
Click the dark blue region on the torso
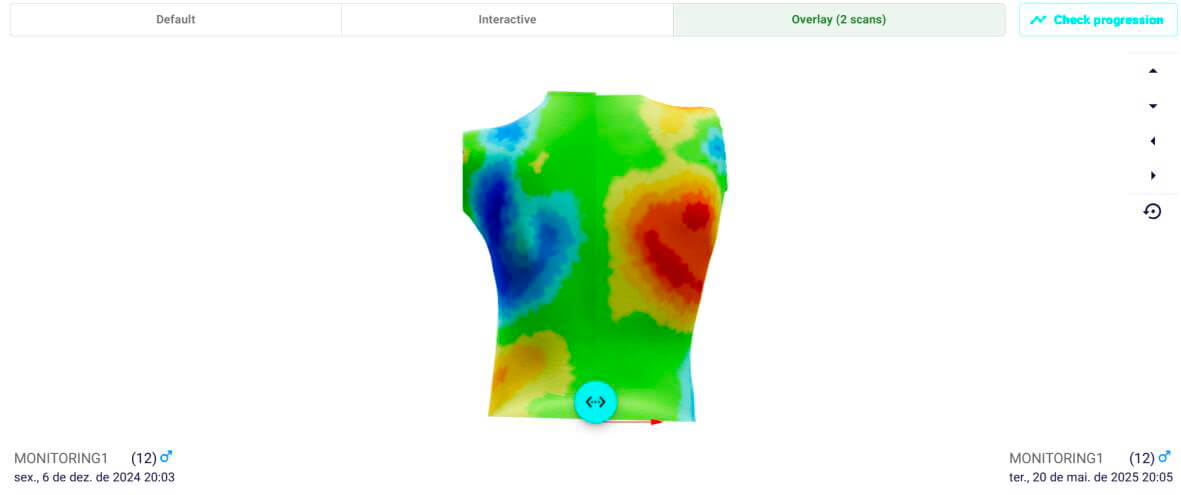pos(497,205)
